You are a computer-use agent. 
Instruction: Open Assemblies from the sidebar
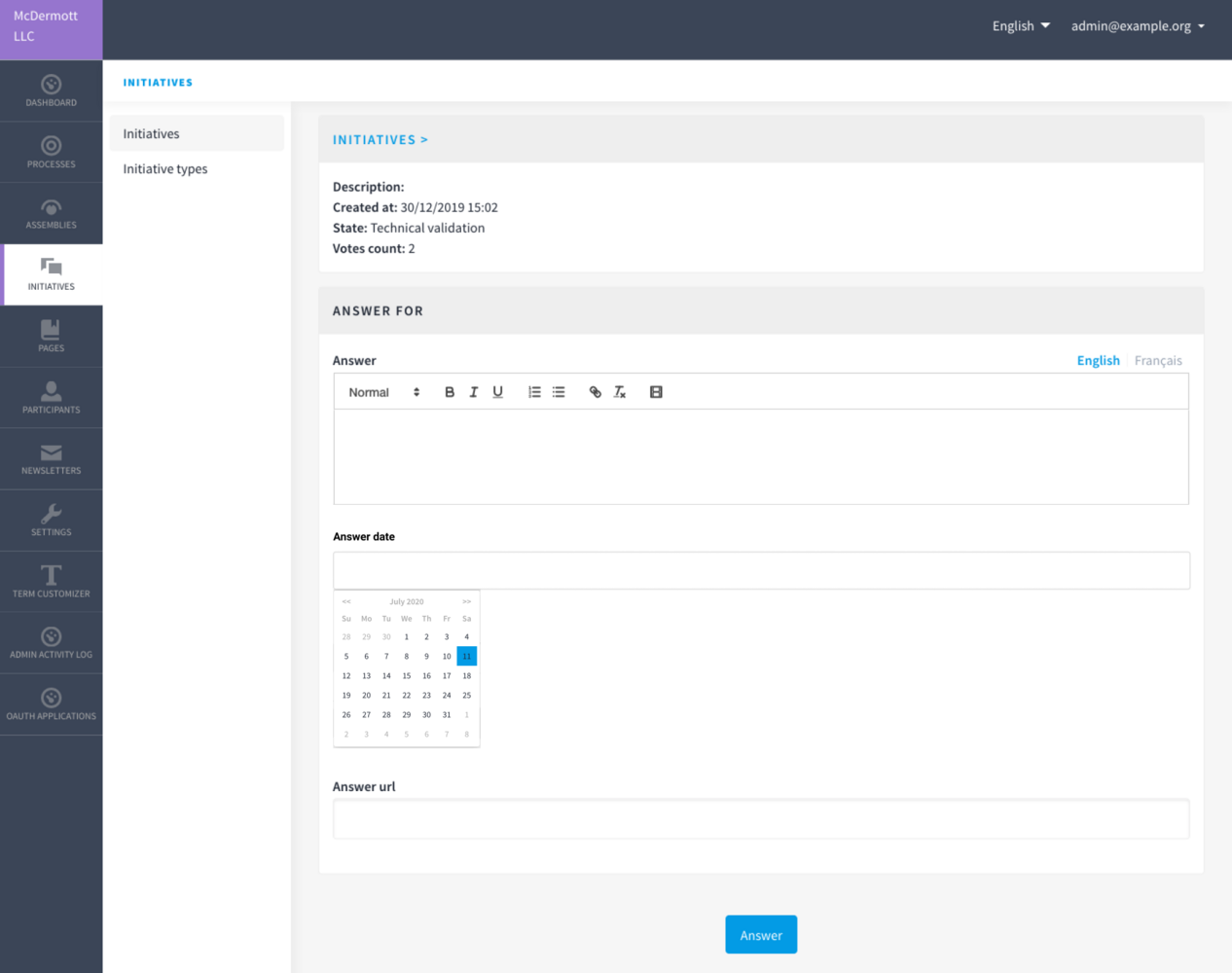[x=51, y=213]
